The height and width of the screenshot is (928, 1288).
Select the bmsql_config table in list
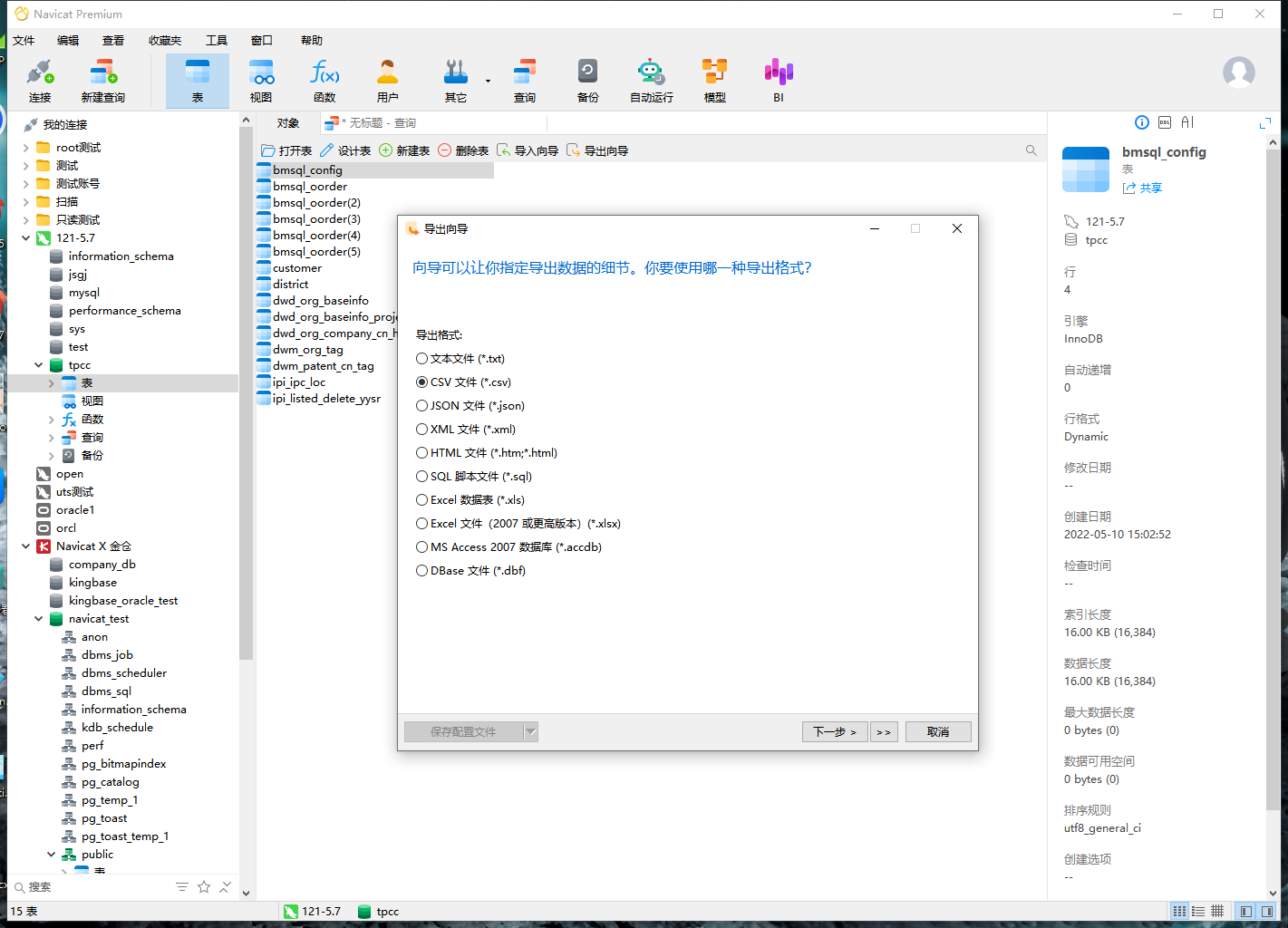pos(375,170)
